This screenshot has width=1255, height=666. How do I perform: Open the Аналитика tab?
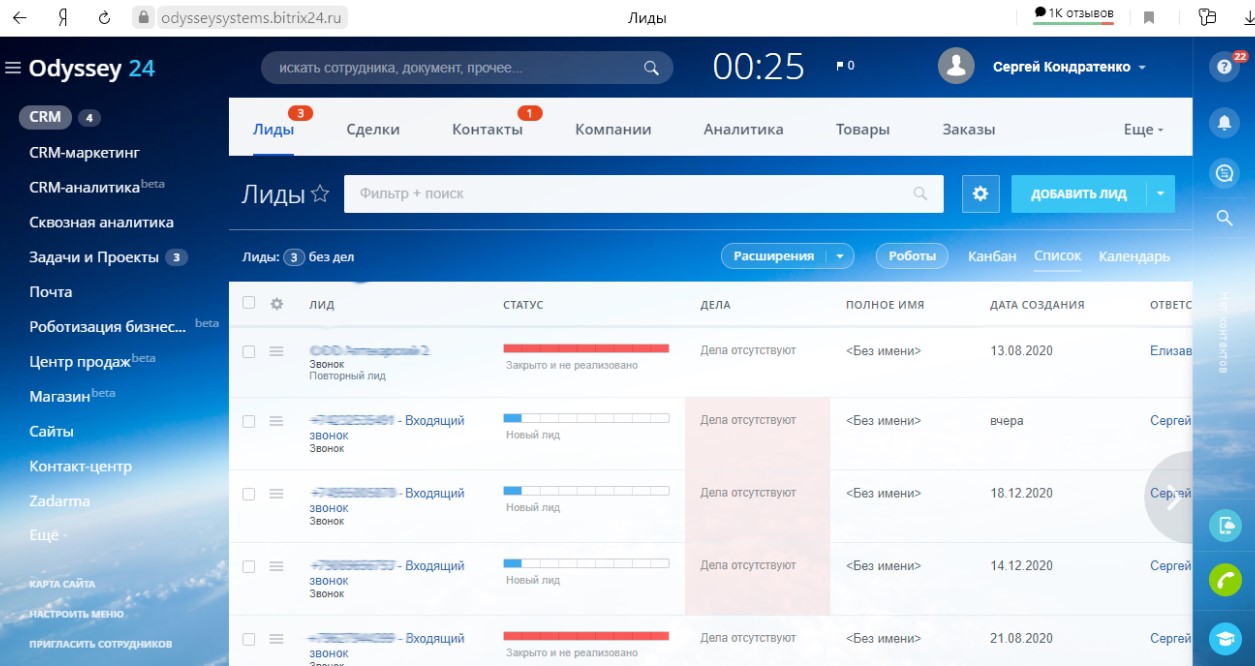pos(743,129)
